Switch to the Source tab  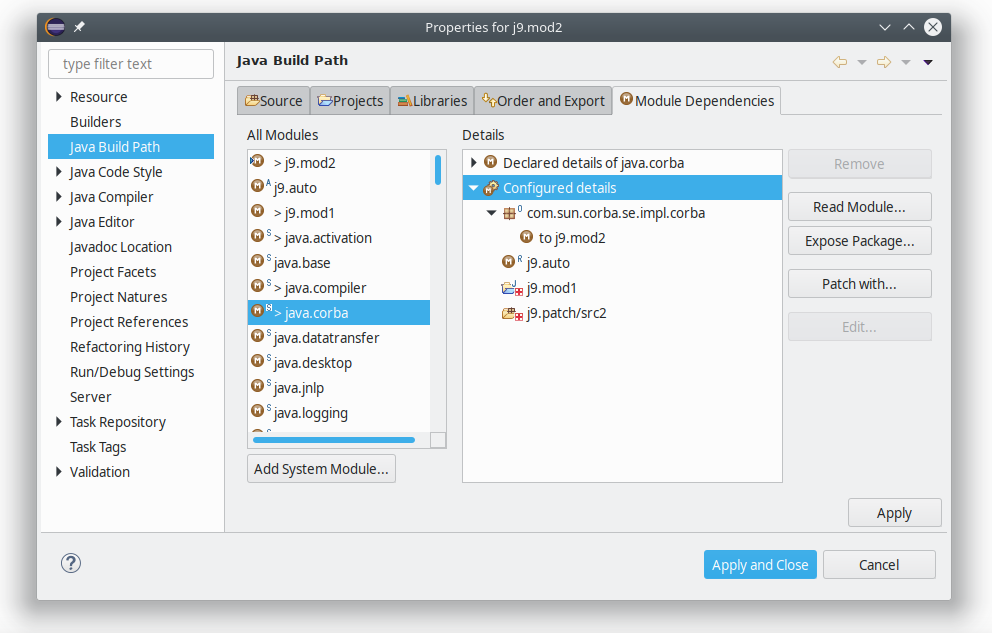tap(273, 101)
